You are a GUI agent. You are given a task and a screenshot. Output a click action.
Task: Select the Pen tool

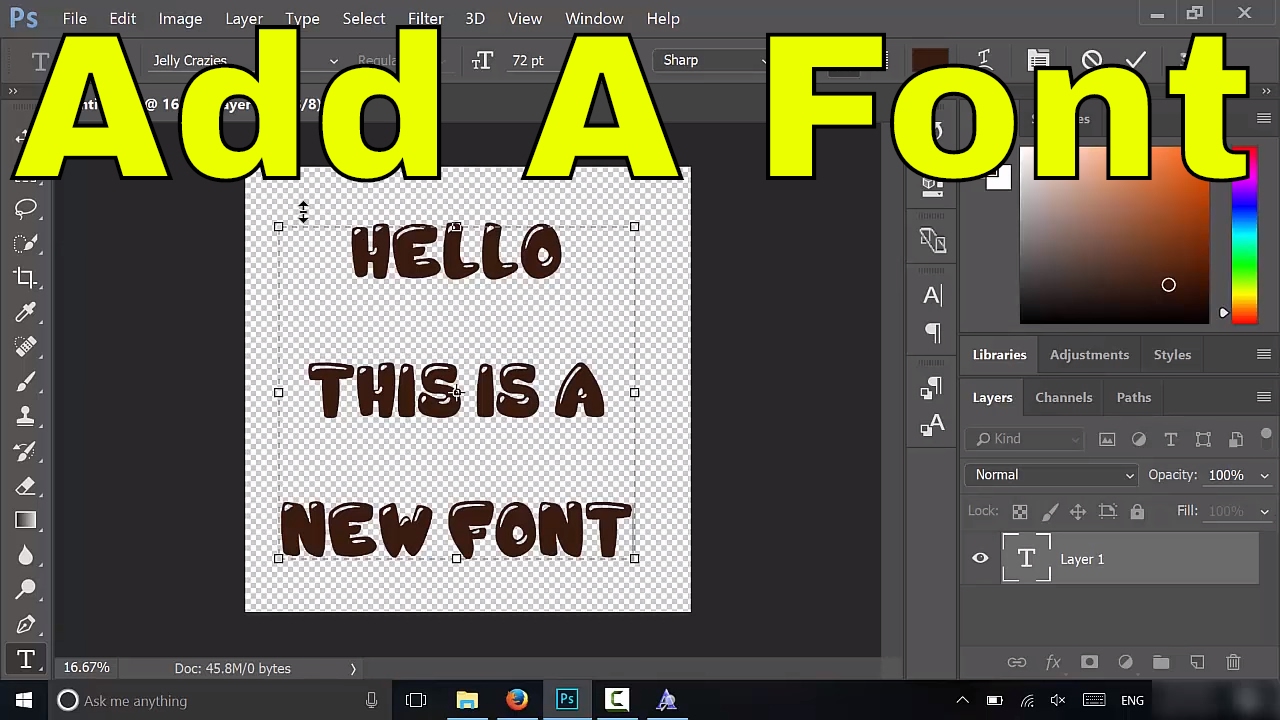pos(26,625)
